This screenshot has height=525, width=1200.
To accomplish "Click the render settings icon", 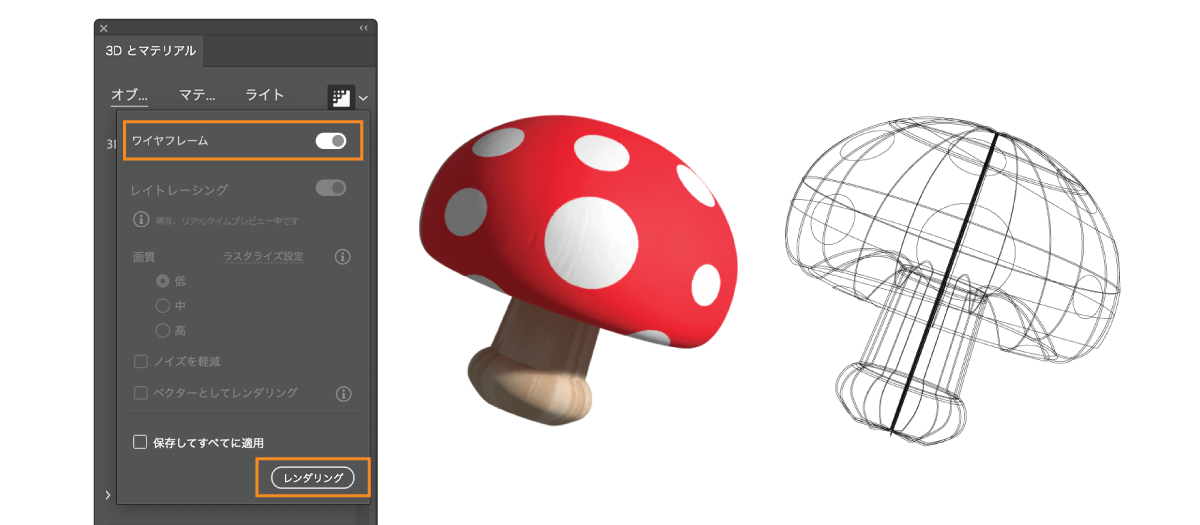I will pos(340,97).
